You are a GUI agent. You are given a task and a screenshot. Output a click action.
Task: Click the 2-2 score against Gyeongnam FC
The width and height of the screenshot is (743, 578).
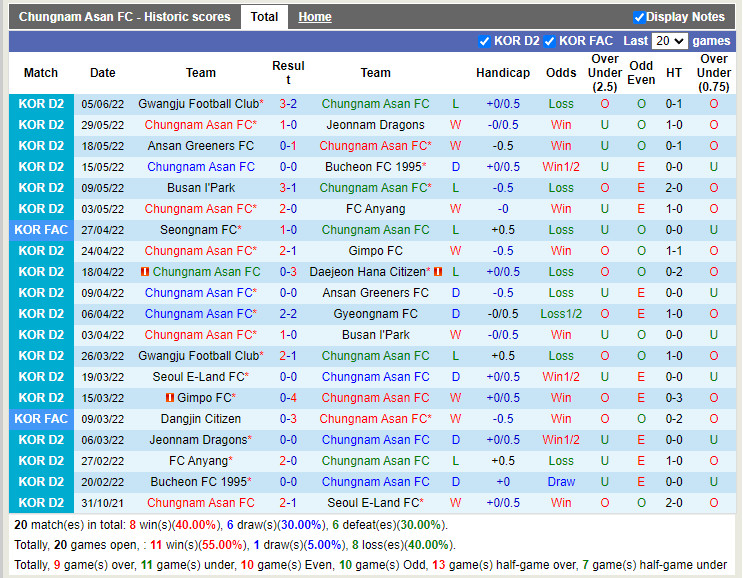point(288,314)
